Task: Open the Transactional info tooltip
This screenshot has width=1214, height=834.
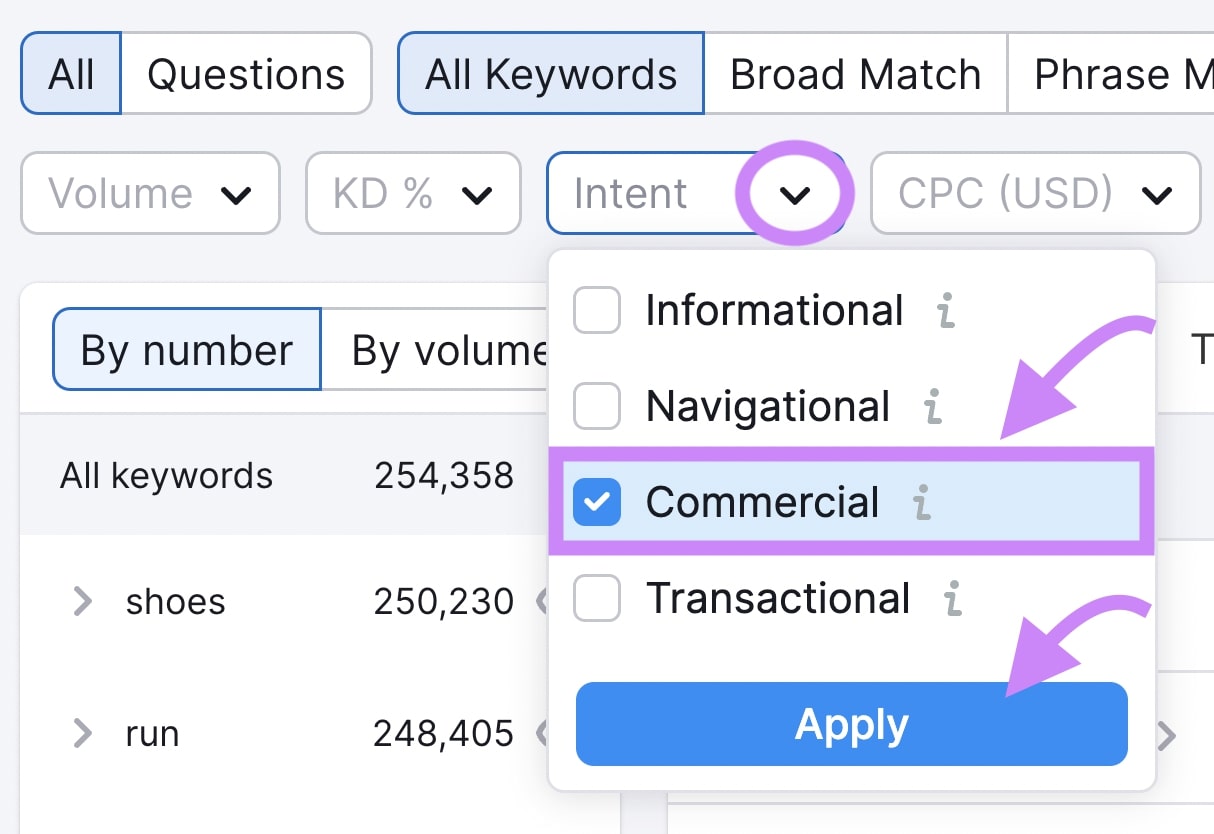Action: [x=951, y=598]
